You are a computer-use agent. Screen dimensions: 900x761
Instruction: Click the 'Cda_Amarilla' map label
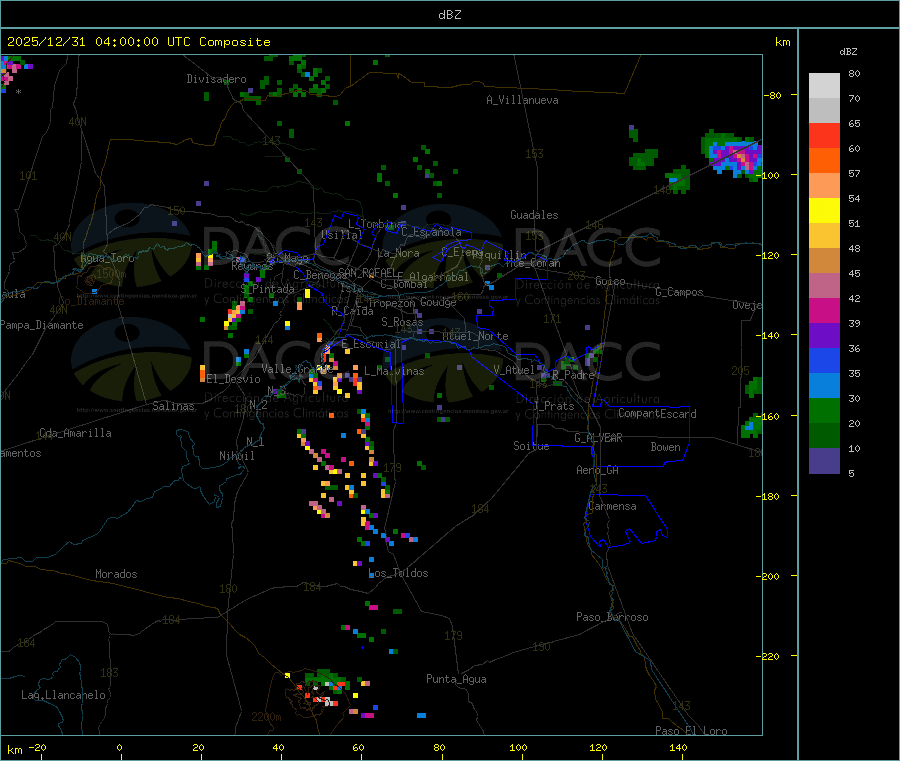pos(75,433)
